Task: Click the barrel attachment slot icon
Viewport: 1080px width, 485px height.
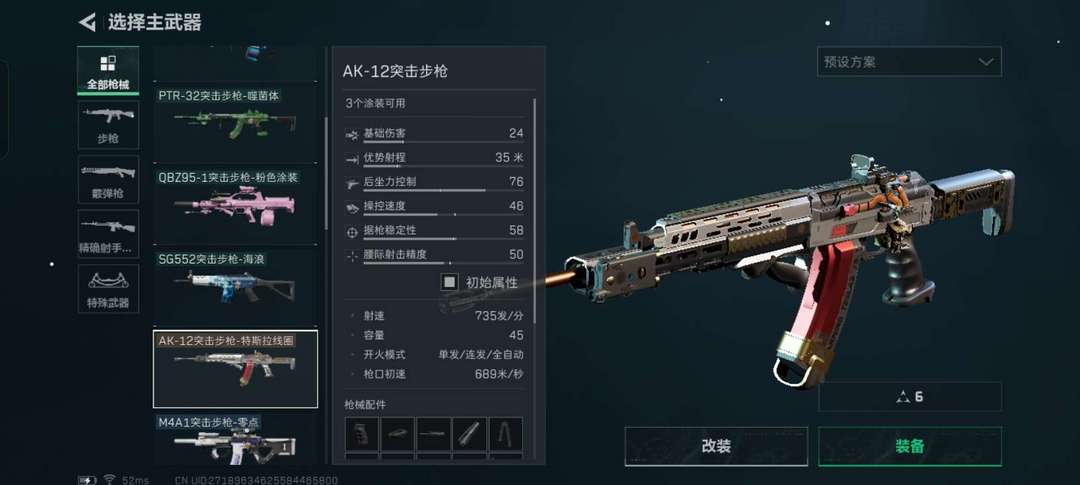Action: pyautogui.click(x=434, y=434)
